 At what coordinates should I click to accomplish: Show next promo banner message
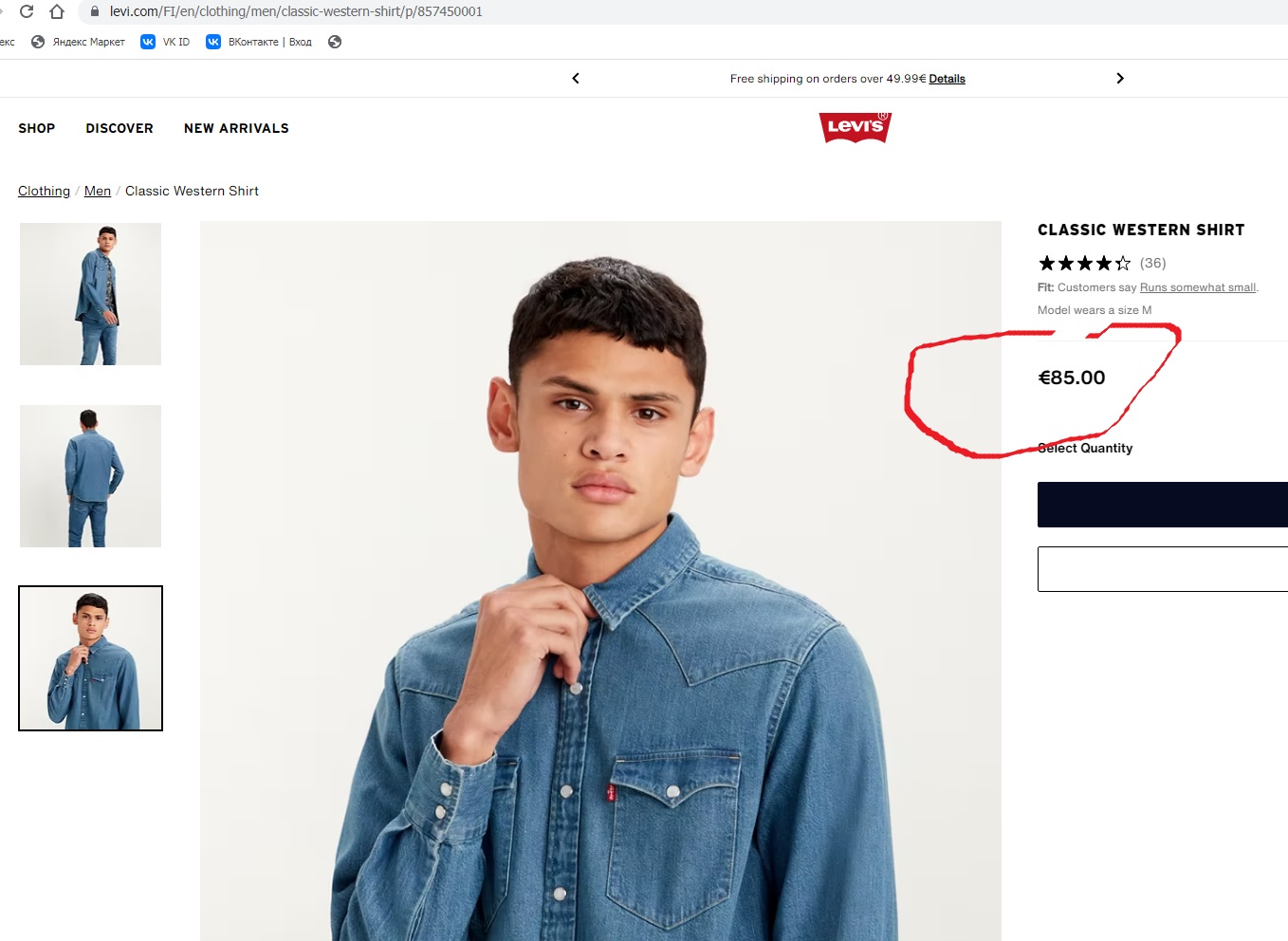tap(1120, 79)
